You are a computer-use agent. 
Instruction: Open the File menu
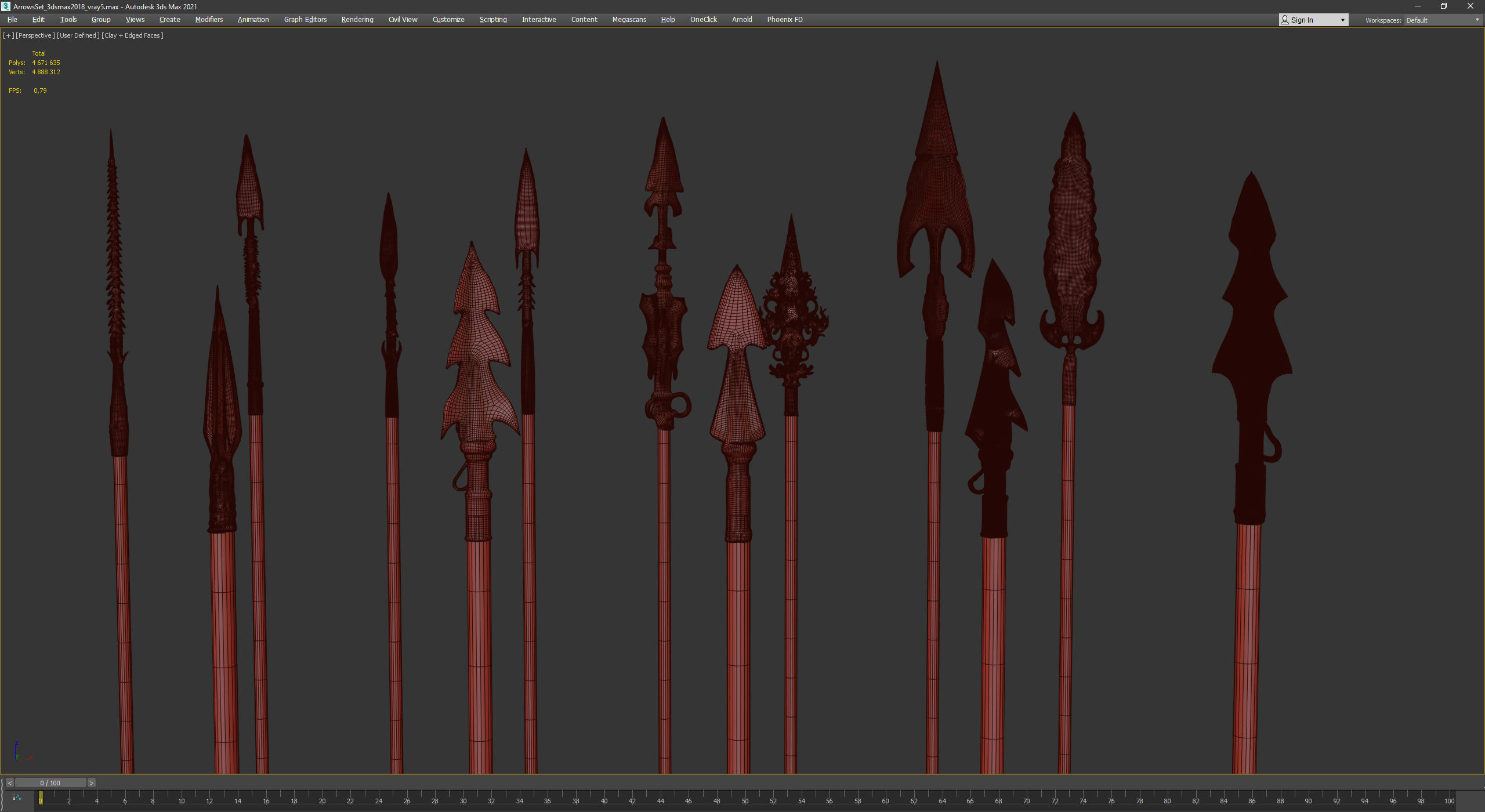(12, 20)
